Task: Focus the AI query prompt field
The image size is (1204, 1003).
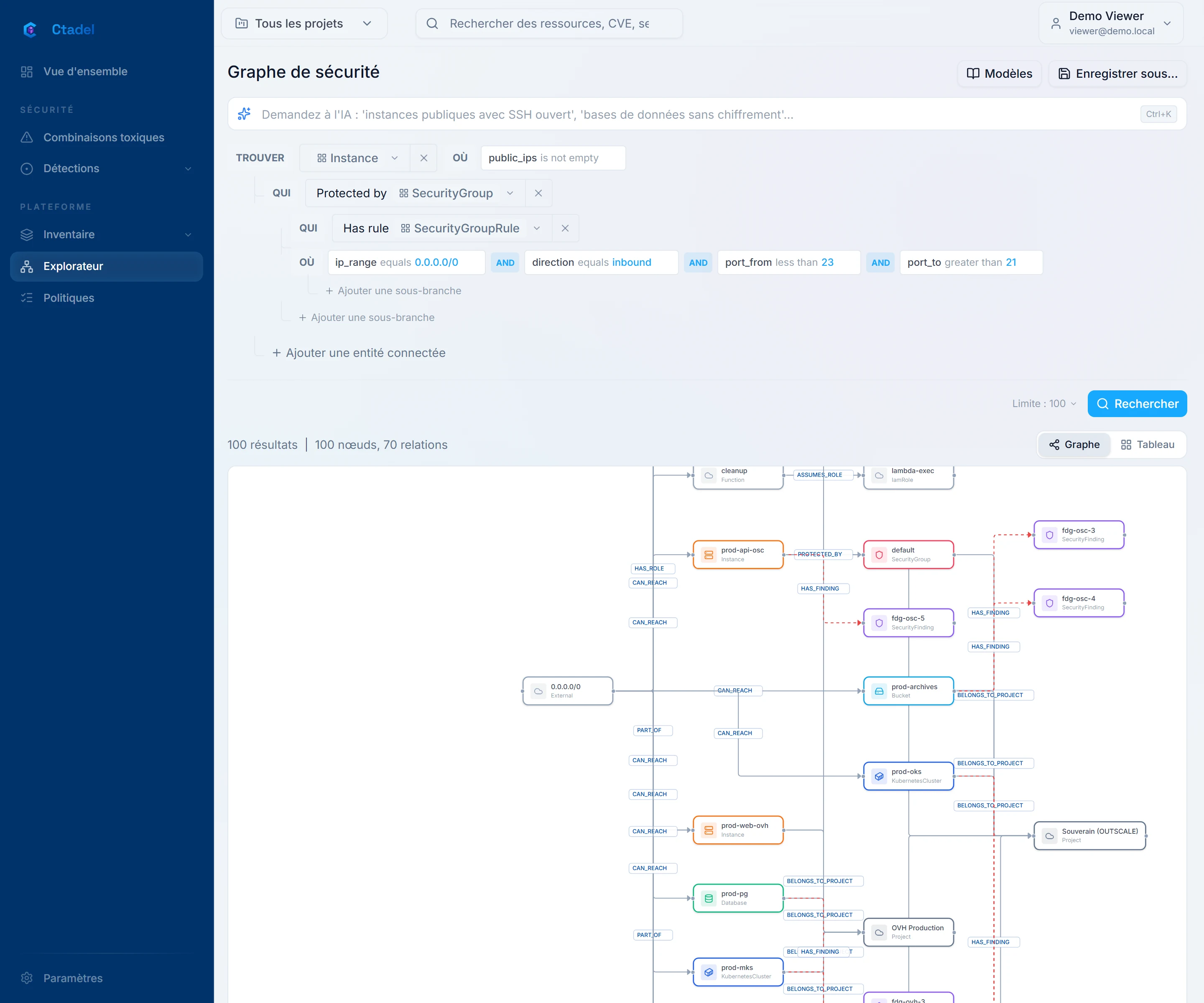Action: click(x=707, y=114)
